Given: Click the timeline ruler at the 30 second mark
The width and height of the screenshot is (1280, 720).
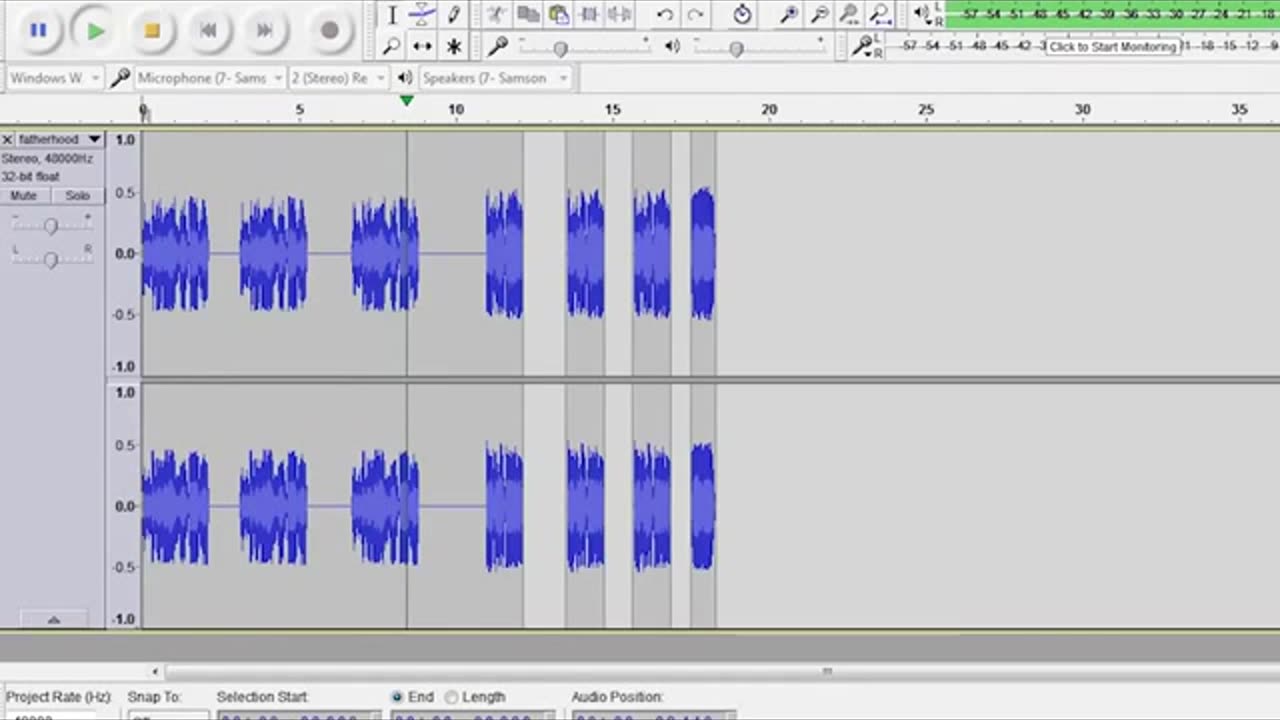Looking at the screenshot, I should pos(1082,110).
